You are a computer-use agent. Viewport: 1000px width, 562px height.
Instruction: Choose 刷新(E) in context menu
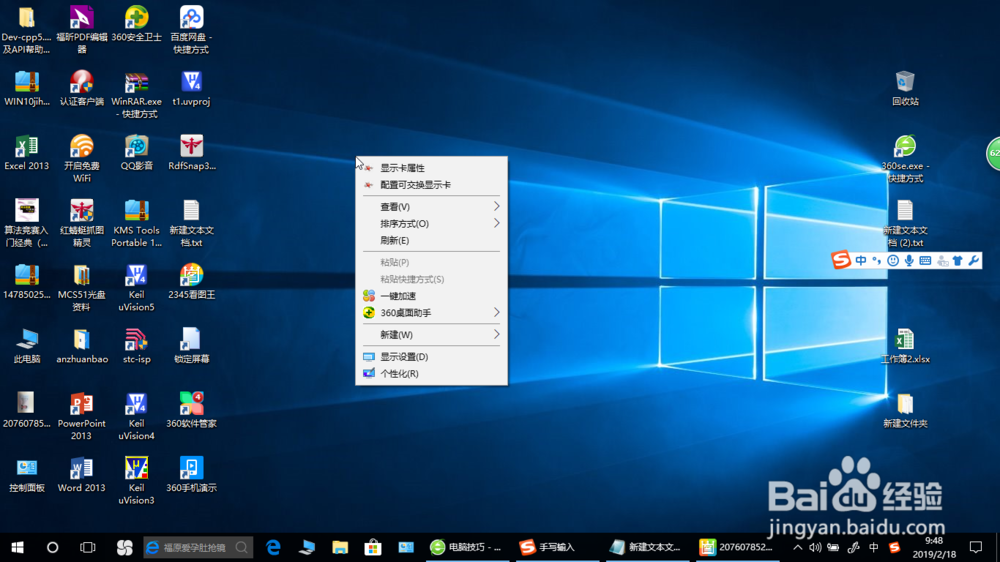[432, 240]
